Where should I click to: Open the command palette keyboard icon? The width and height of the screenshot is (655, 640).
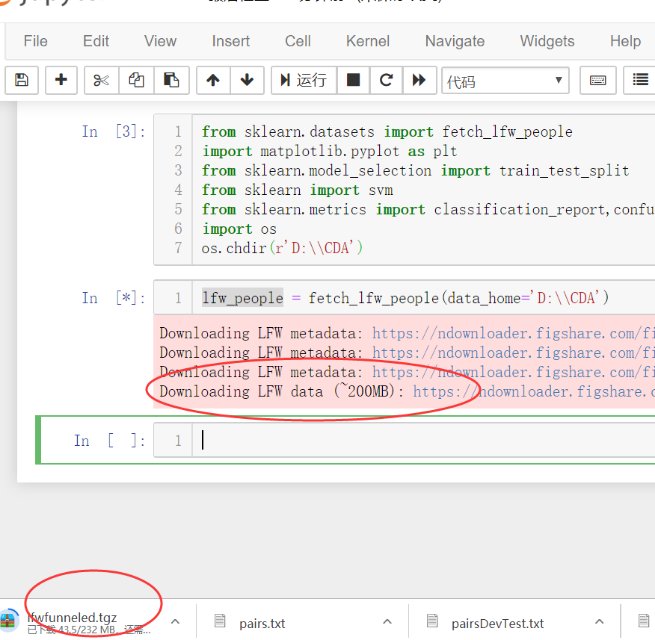tap(597, 80)
